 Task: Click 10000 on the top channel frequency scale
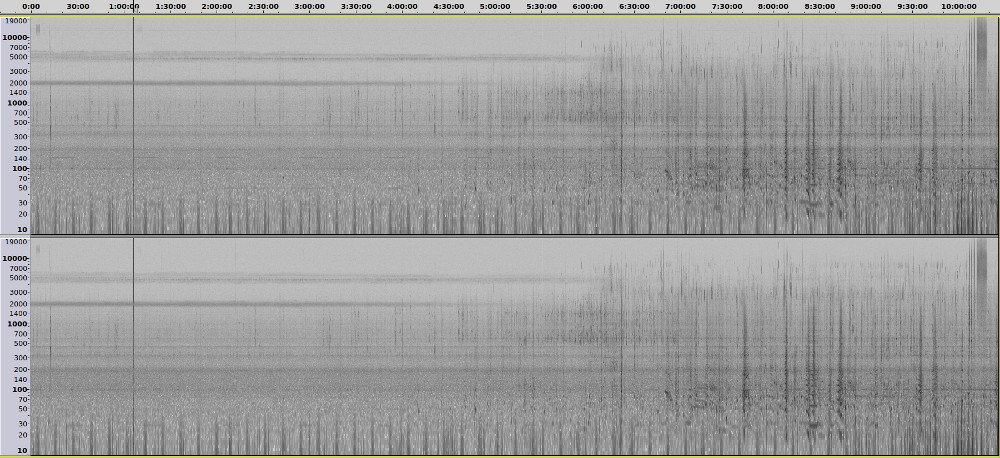(x=14, y=37)
